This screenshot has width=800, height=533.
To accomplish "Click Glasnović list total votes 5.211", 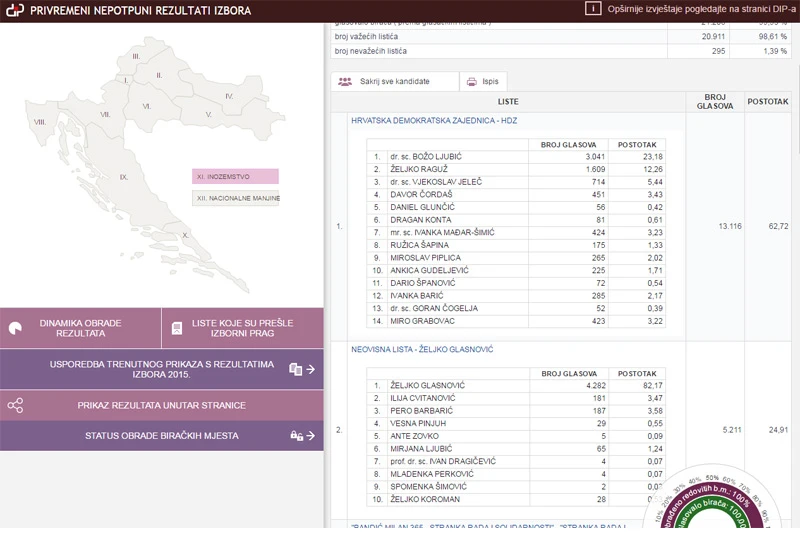I will [x=732, y=430].
